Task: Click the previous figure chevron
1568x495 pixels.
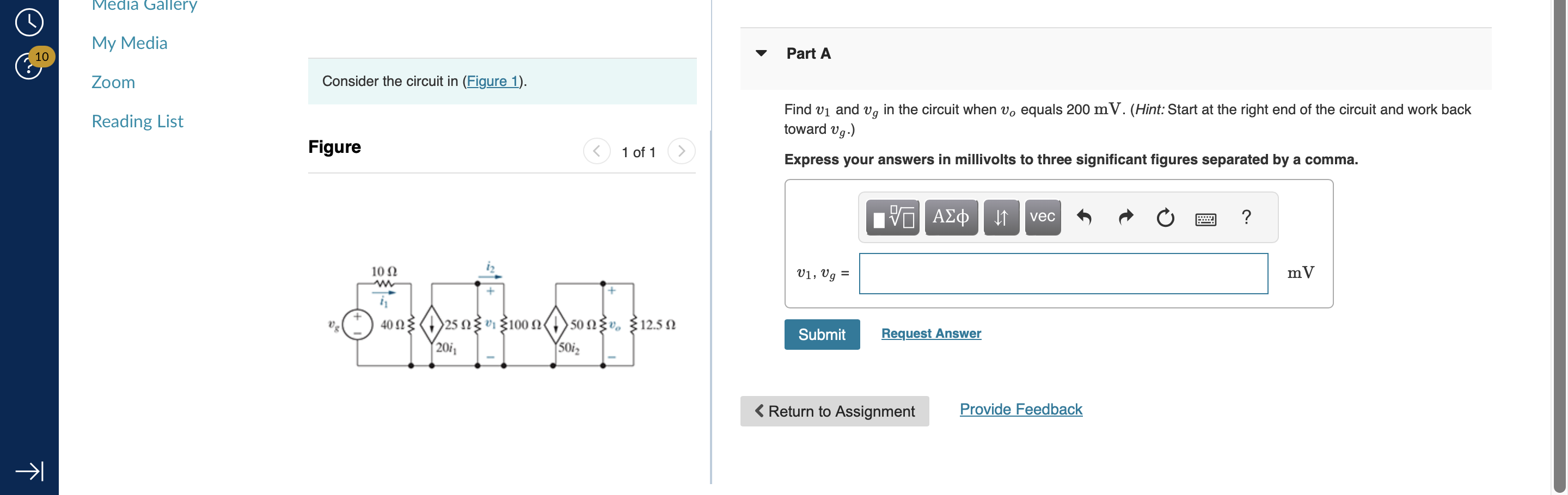Action: tap(597, 151)
